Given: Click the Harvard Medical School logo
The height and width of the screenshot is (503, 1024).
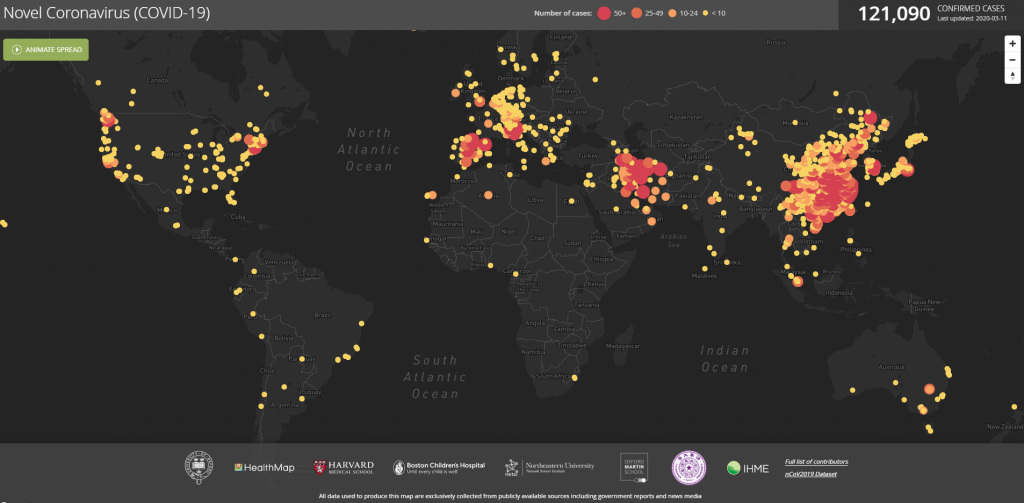Looking at the screenshot, I should point(344,467).
